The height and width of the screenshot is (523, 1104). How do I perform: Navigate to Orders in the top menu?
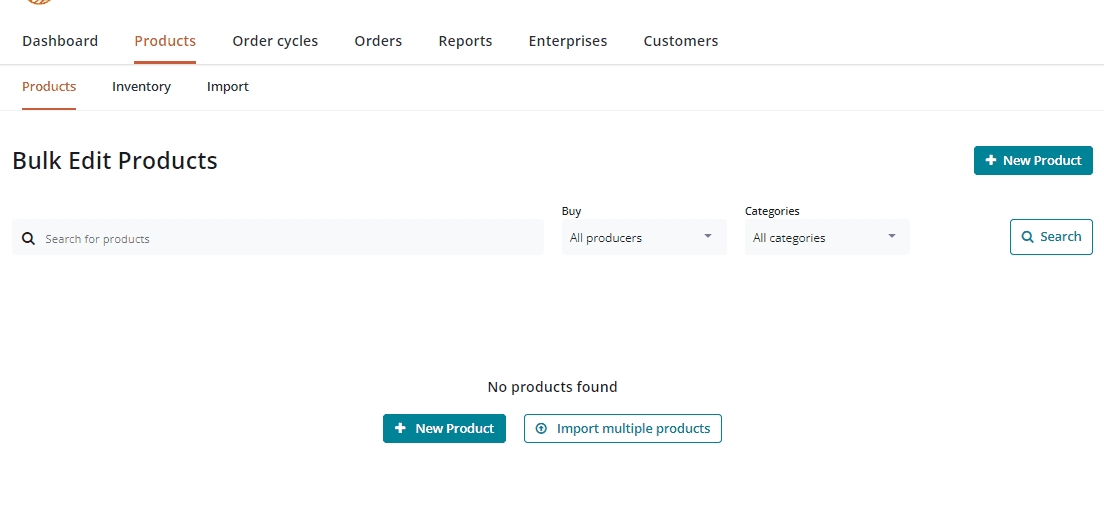pyautogui.click(x=378, y=41)
